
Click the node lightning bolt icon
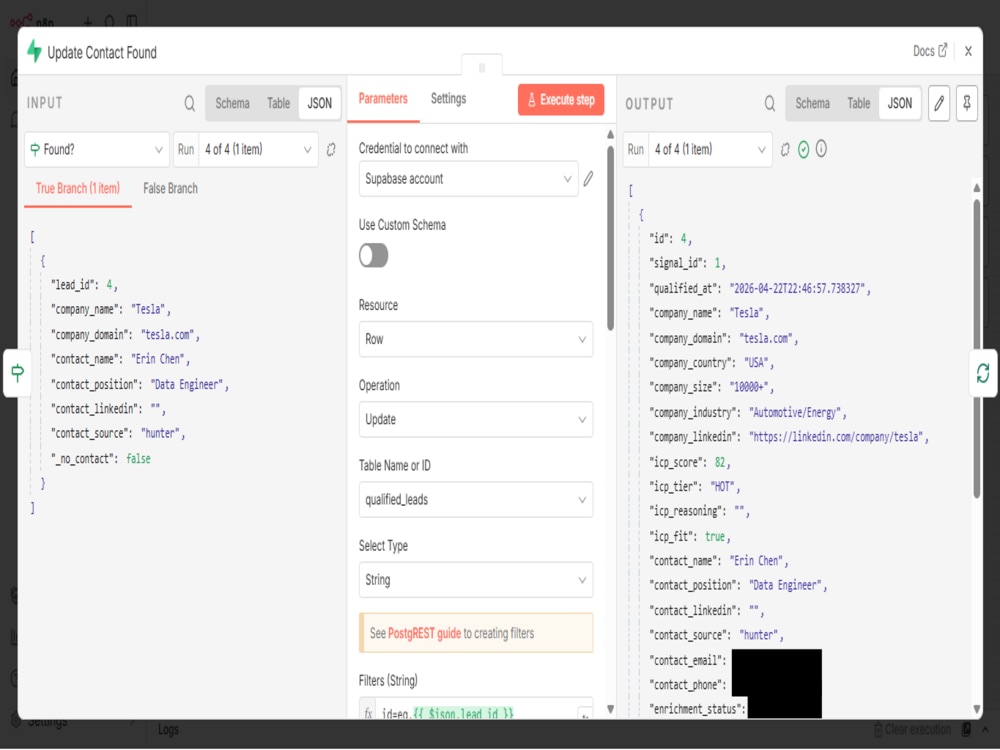(x=34, y=52)
